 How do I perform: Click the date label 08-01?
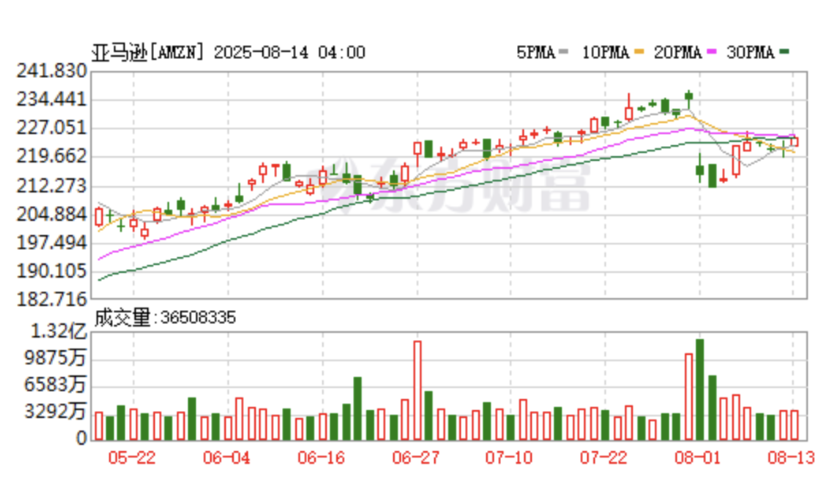pos(698,458)
